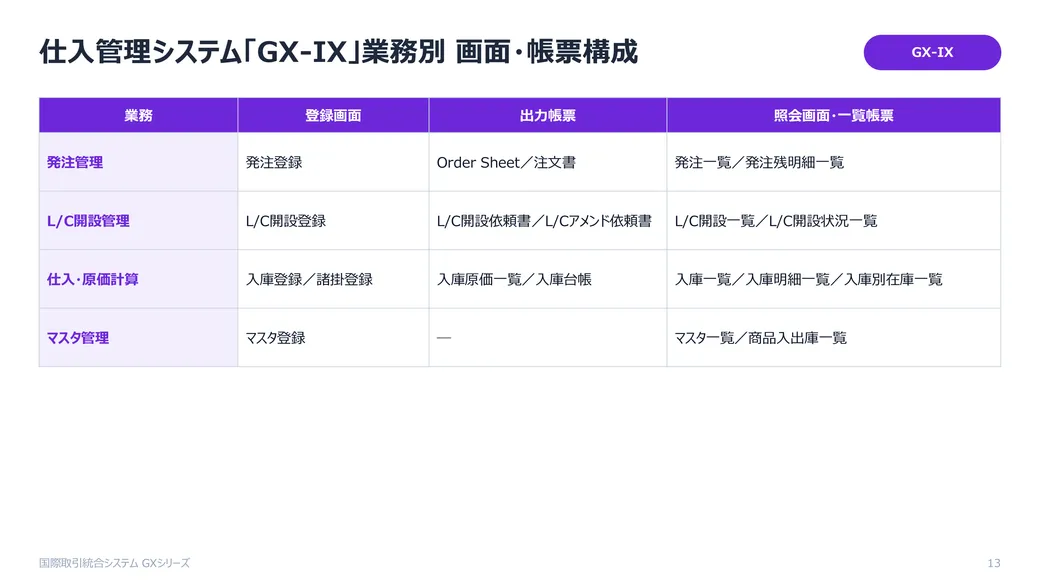Click the 出力帳票 column header
The image size is (1040, 585).
pos(548,115)
